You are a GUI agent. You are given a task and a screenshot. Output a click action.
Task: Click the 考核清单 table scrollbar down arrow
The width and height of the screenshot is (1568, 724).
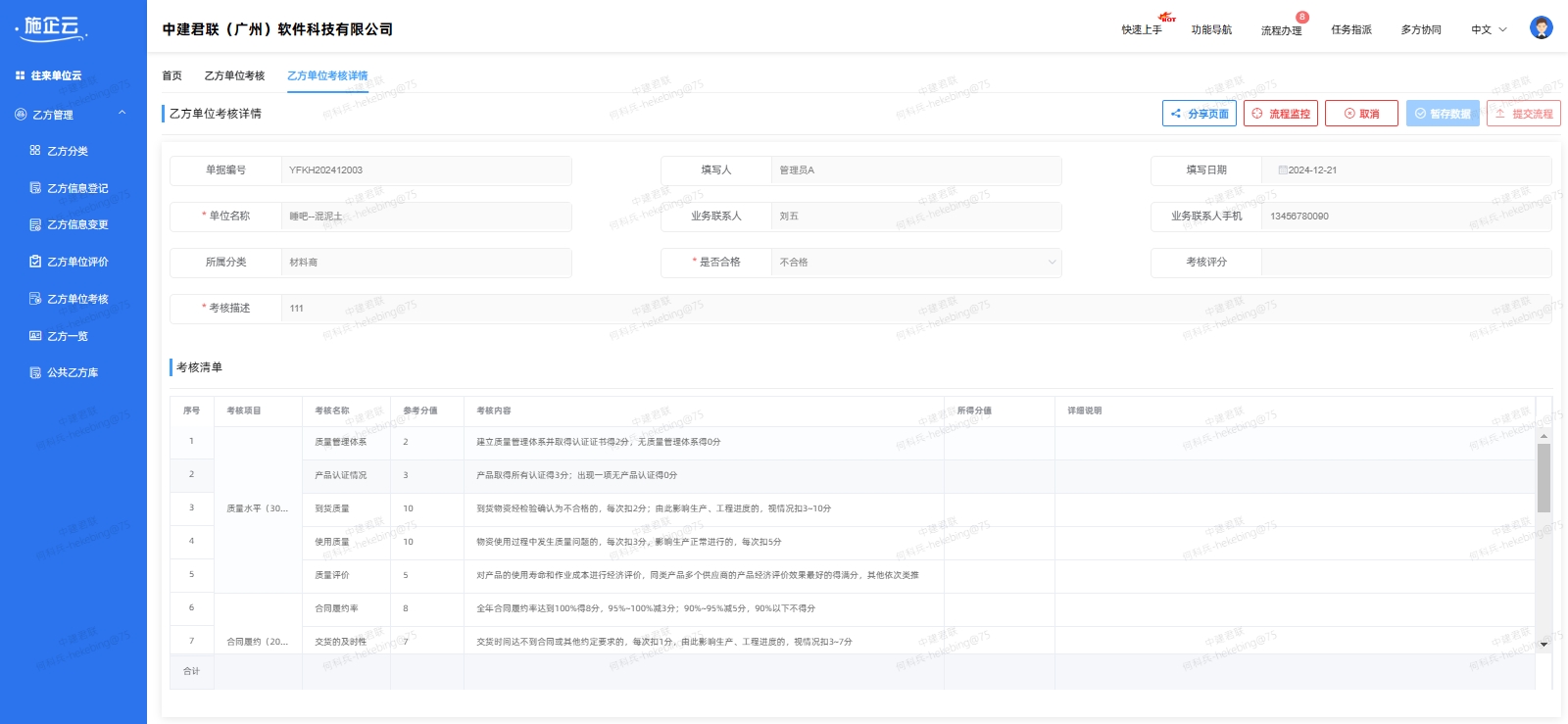tap(1543, 644)
